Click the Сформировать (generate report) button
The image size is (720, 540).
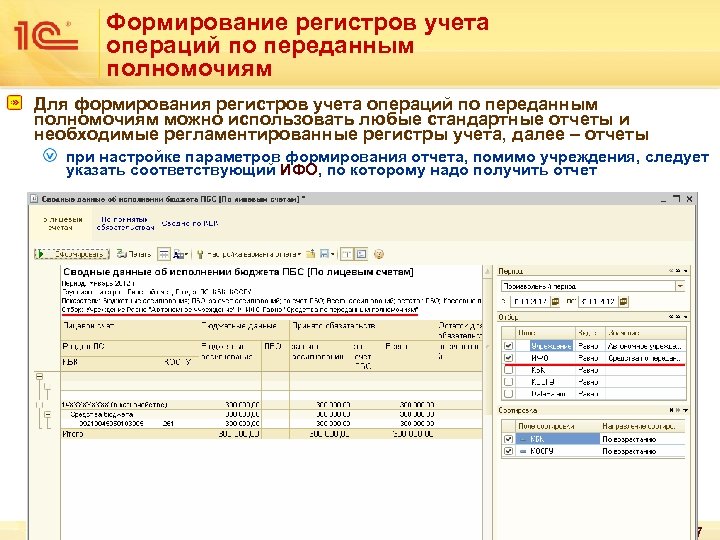point(72,254)
